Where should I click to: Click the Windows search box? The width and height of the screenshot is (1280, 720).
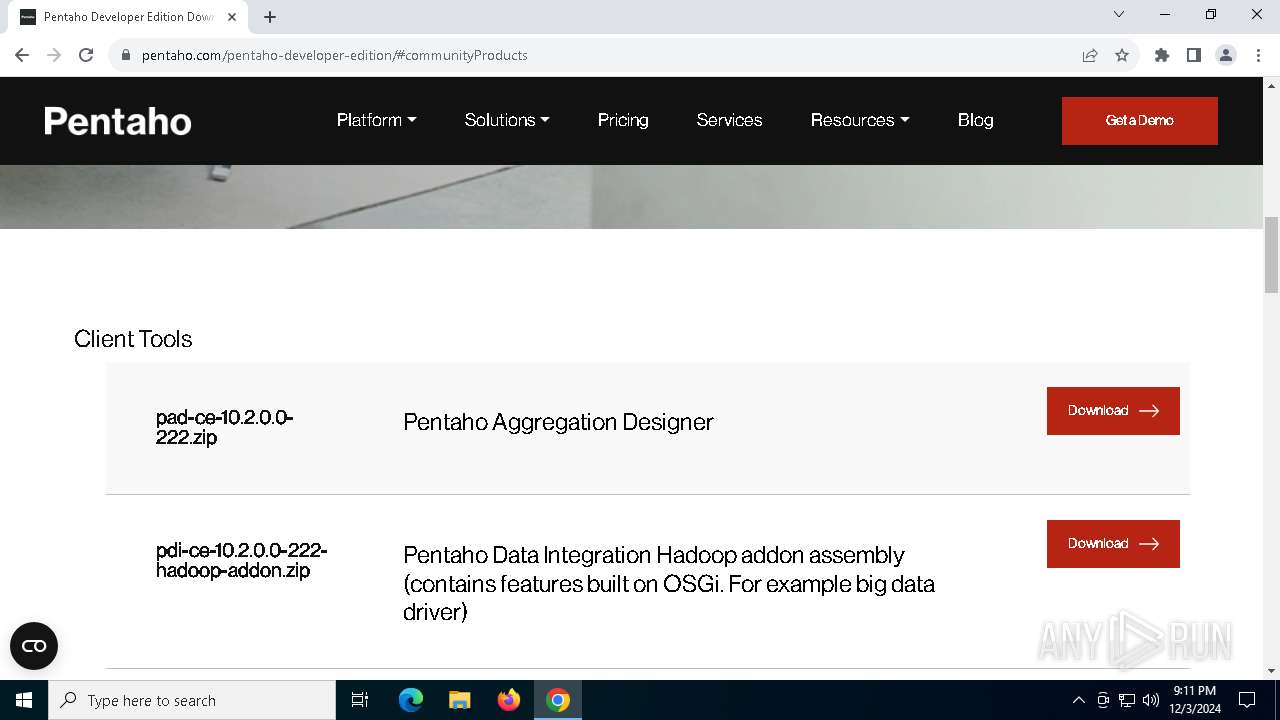[192, 700]
